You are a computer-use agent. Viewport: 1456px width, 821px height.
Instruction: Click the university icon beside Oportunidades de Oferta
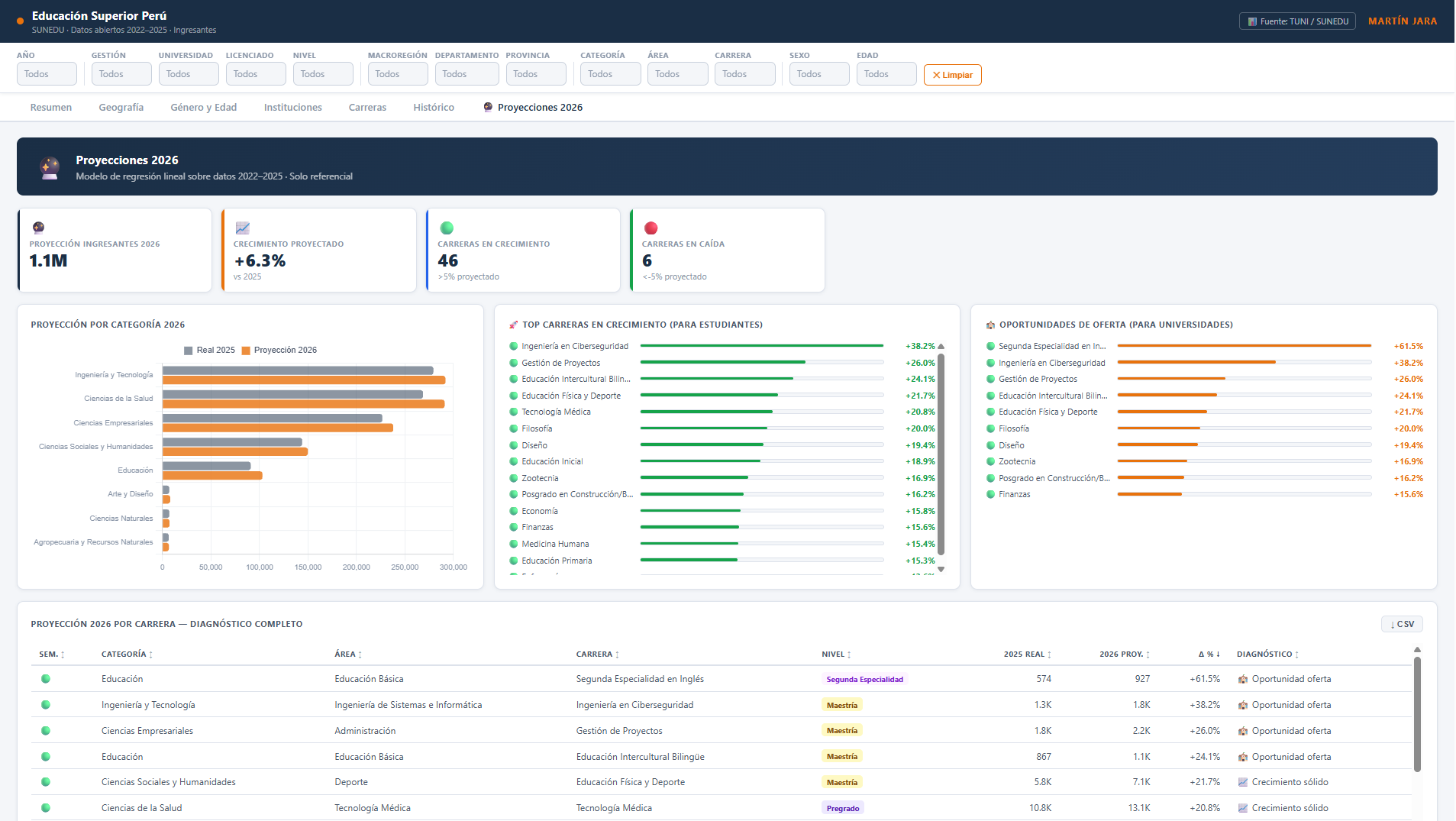click(x=990, y=325)
